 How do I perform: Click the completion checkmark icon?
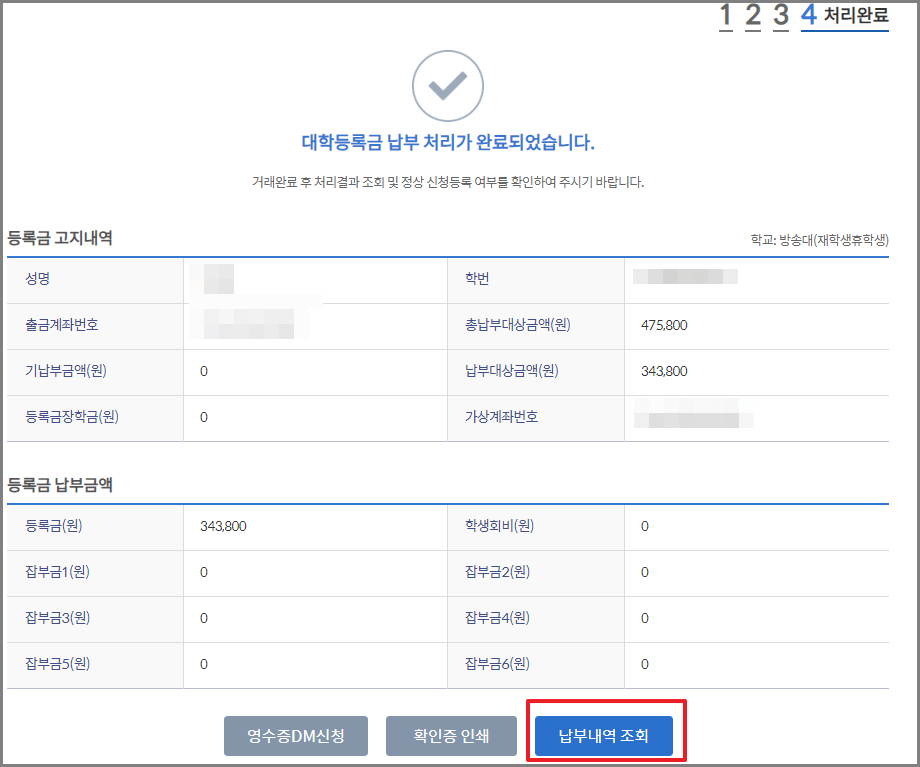[x=447, y=85]
